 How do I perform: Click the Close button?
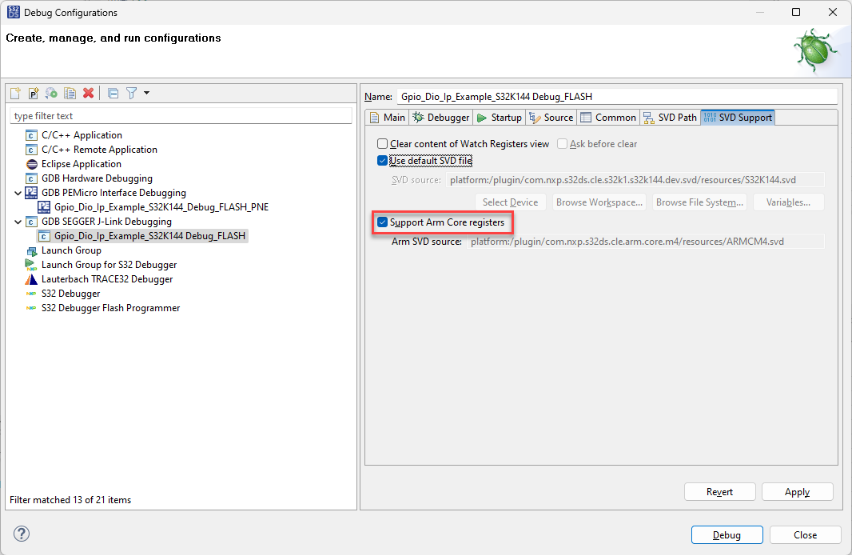[x=805, y=535]
